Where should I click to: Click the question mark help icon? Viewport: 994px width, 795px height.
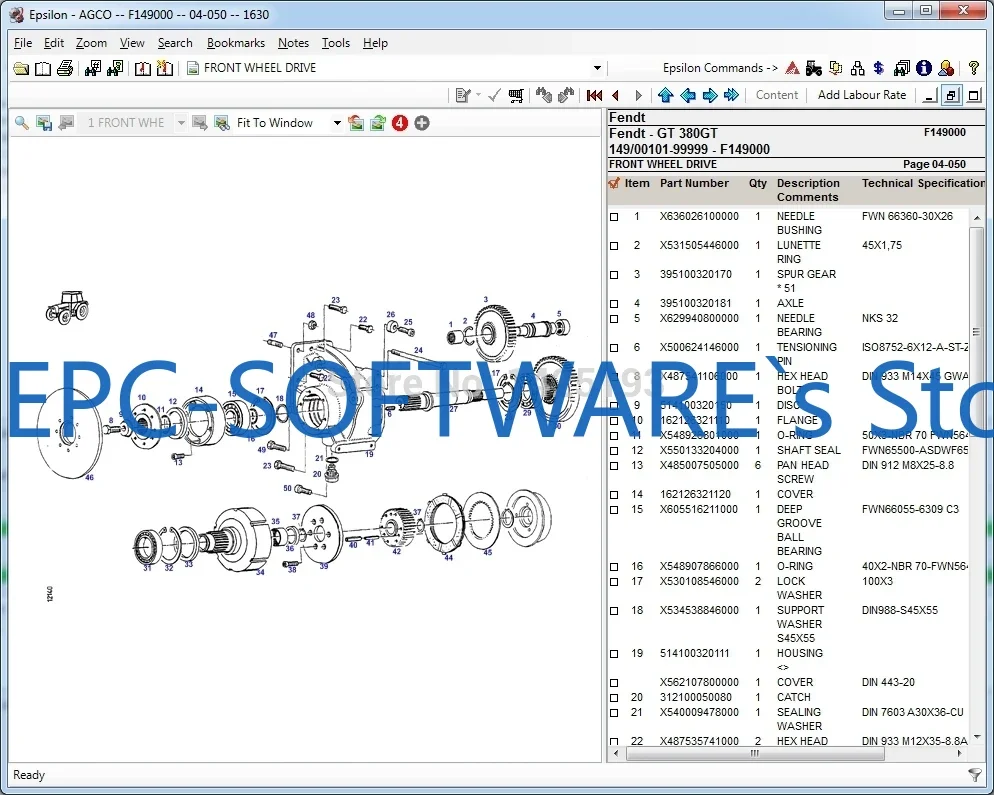point(972,68)
